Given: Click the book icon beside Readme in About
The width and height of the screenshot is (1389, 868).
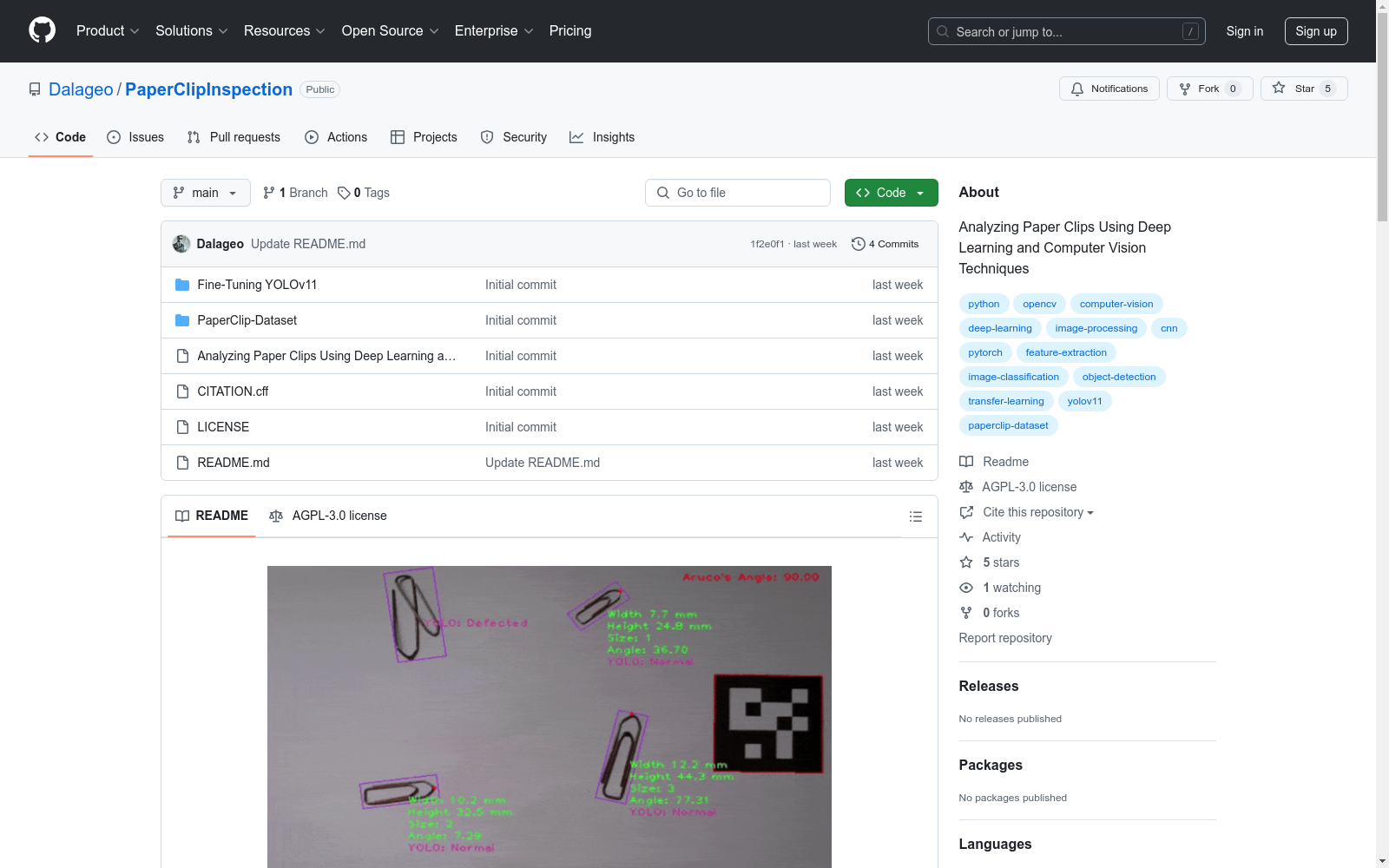Looking at the screenshot, I should 966,462.
